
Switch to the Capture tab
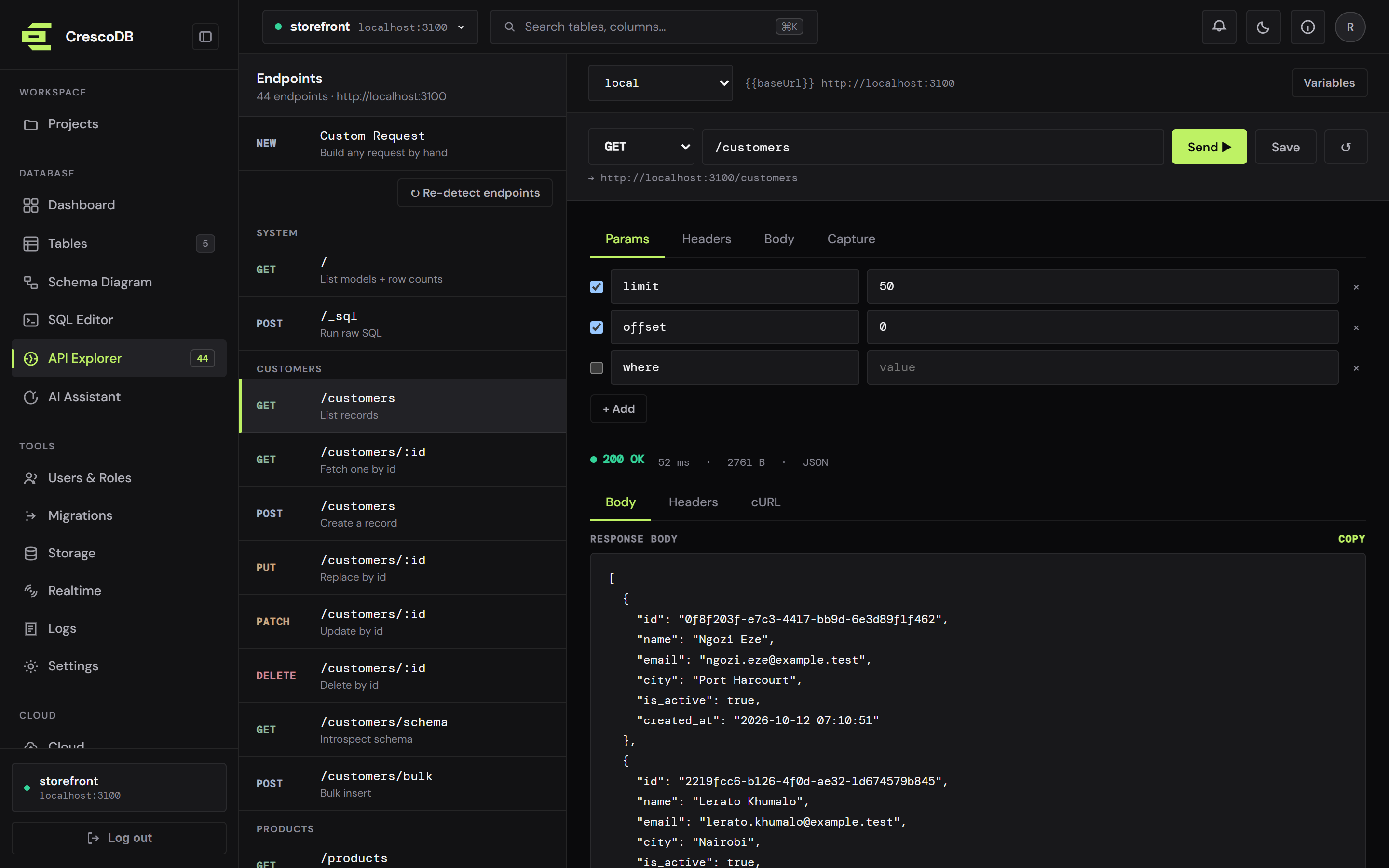click(x=851, y=239)
